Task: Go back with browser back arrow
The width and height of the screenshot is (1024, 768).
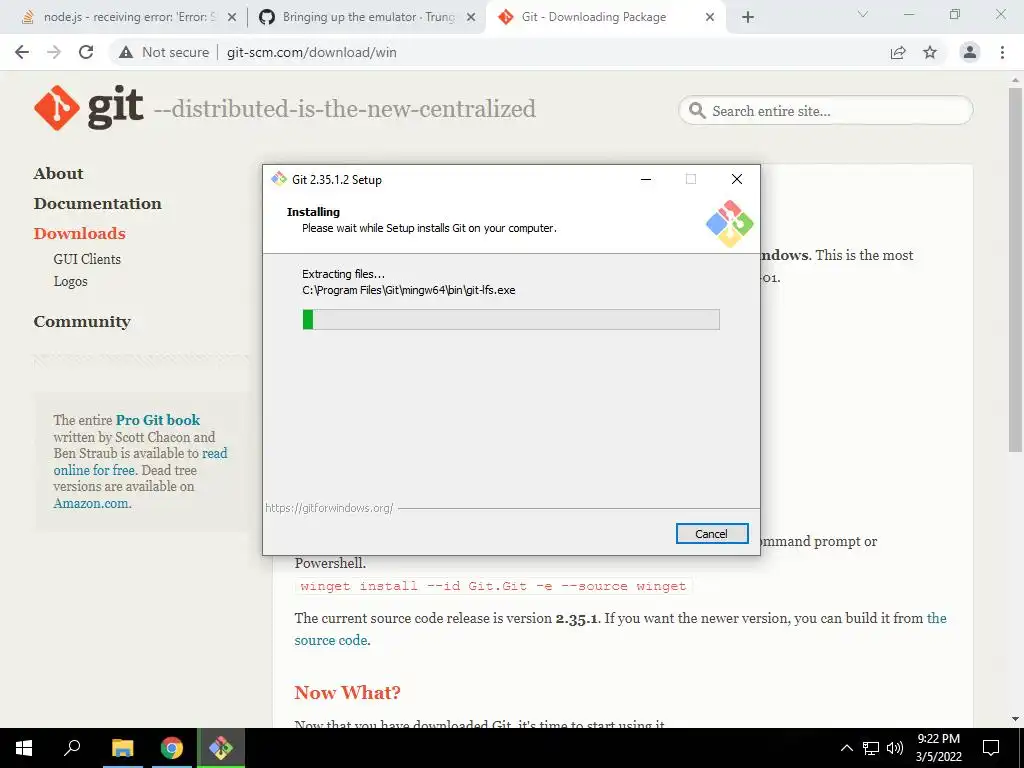Action: coord(22,52)
